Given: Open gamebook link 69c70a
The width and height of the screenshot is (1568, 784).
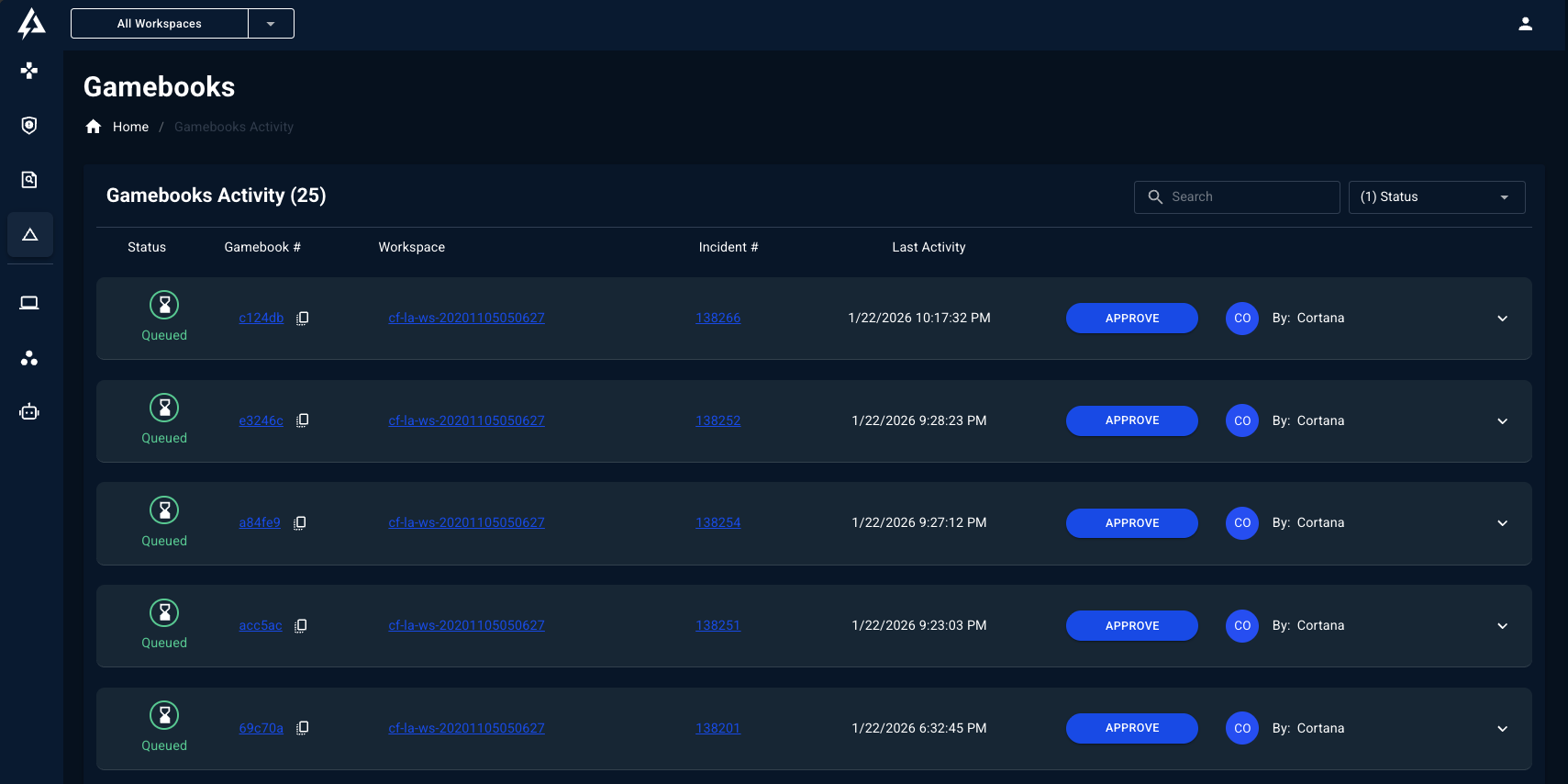Looking at the screenshot, I should point(261,728).
